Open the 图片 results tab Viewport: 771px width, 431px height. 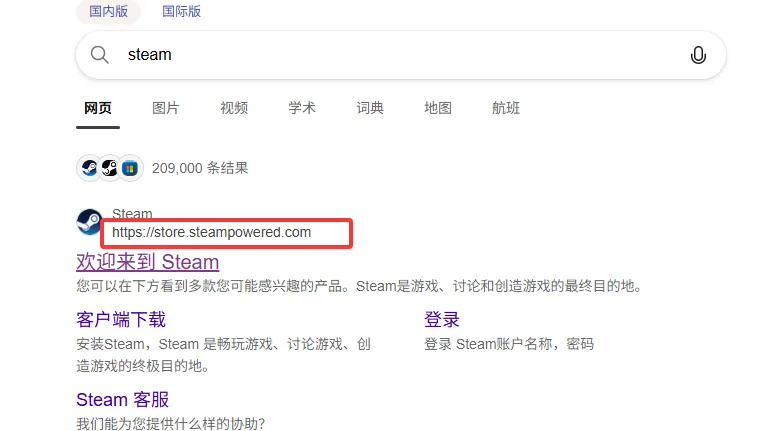pos(166,108)
